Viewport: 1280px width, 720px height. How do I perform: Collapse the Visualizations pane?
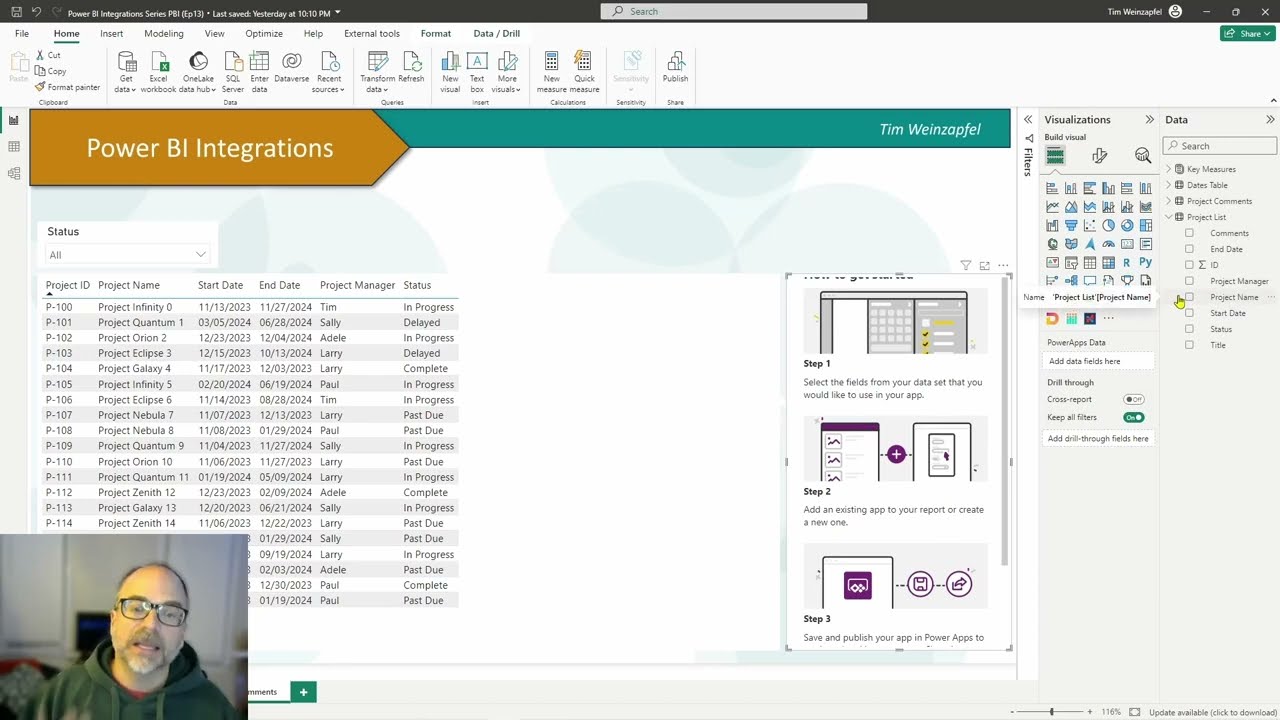[1149, 120]
